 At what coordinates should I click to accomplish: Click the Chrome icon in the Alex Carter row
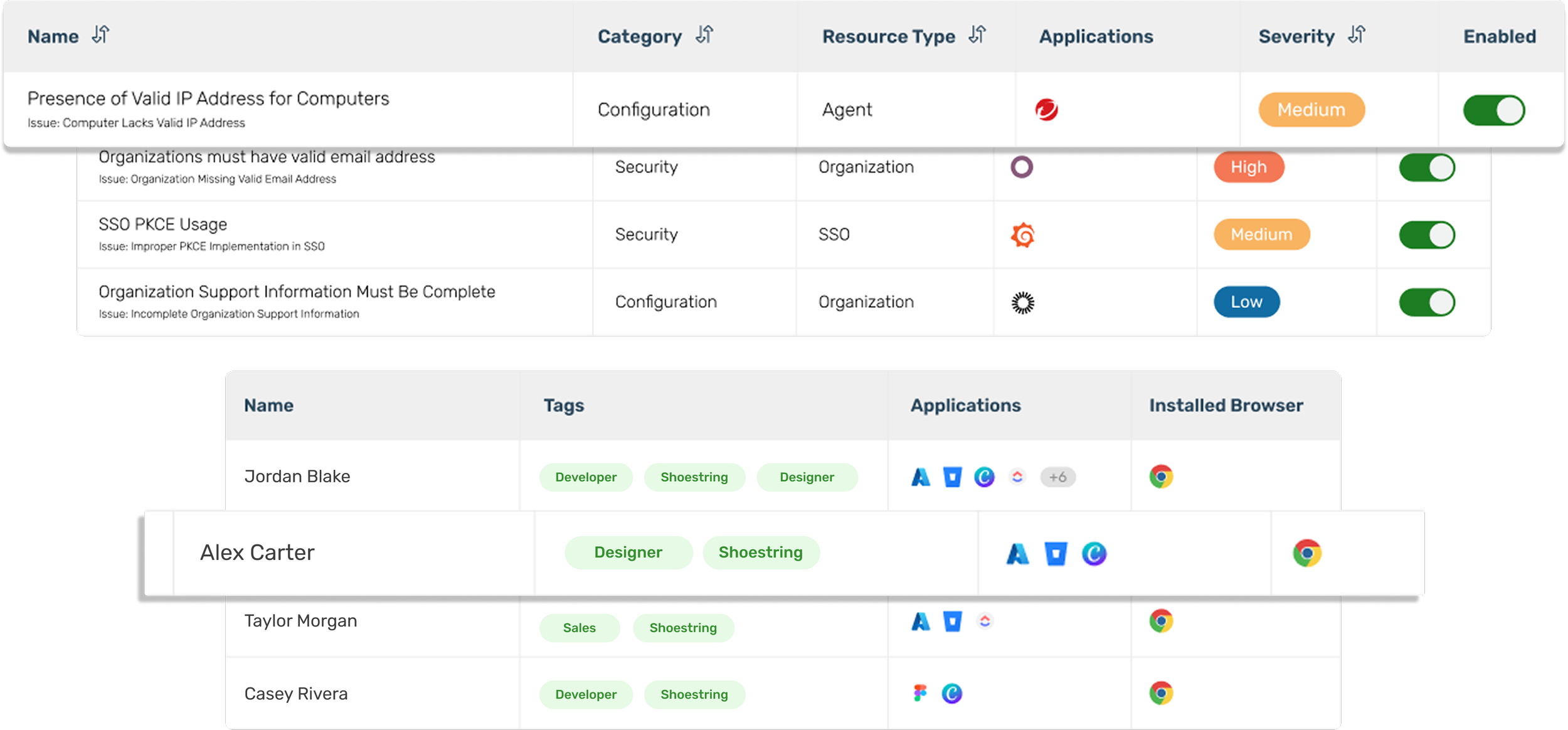[x=1307, y=553]
